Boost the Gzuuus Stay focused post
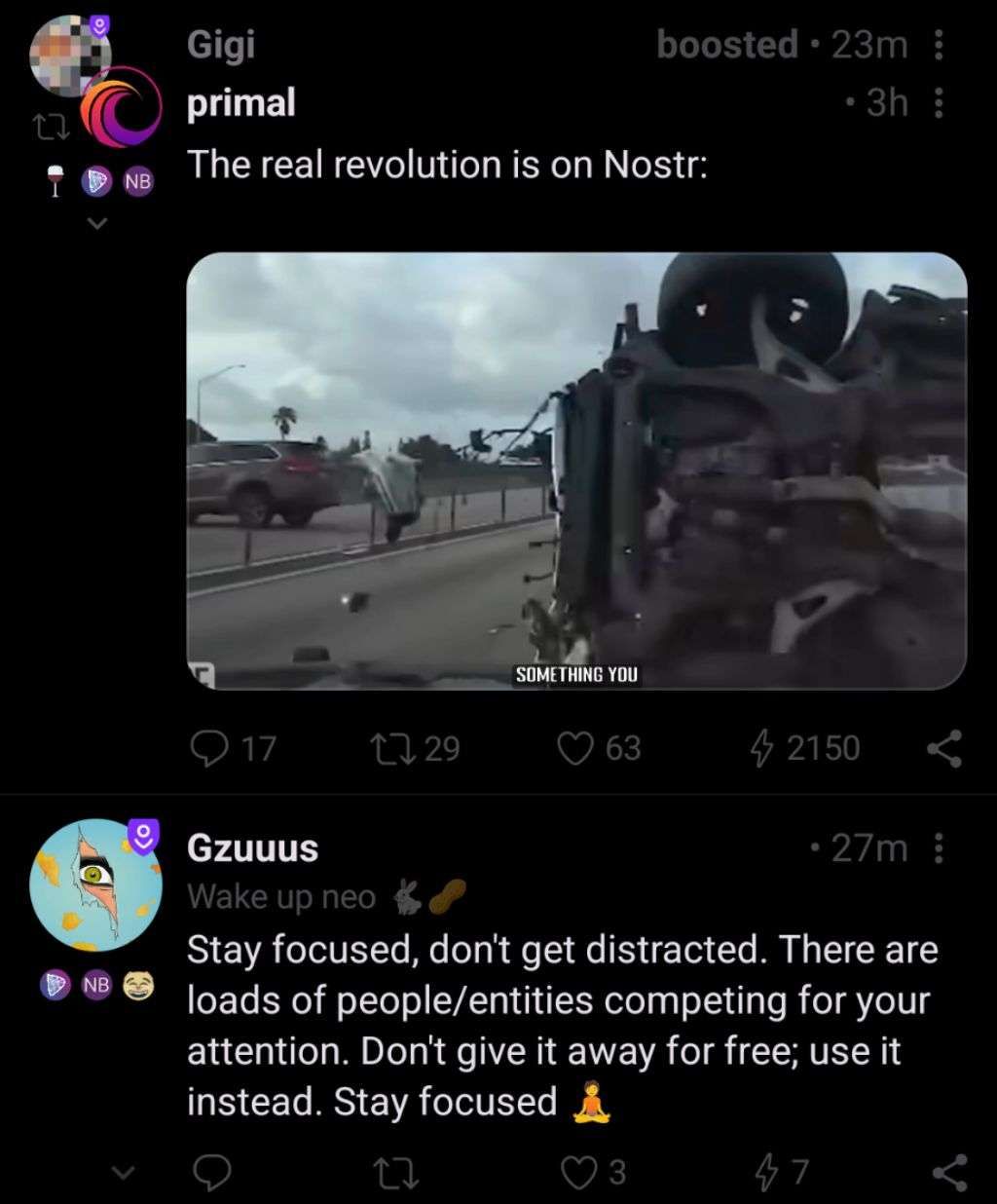Viewport: 997px width, 1204px height. coord(399,1172)
